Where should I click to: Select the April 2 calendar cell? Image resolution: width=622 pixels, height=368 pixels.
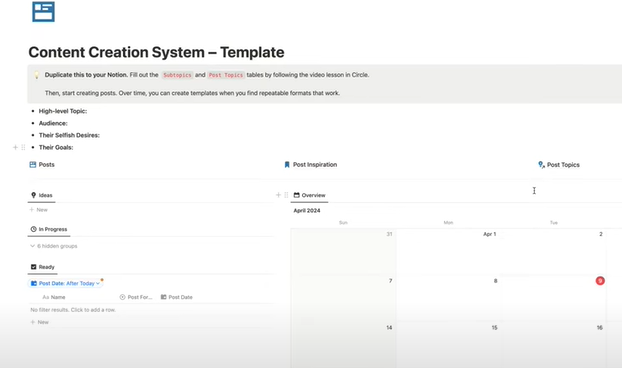pos(553,252)
